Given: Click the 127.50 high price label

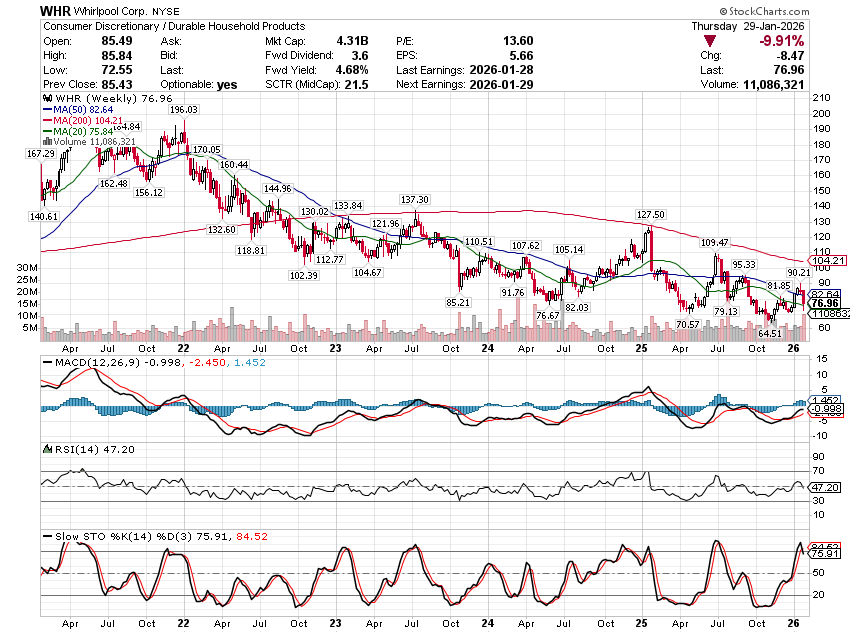Looking at the screenshot, I should click(x=650, y=214).
